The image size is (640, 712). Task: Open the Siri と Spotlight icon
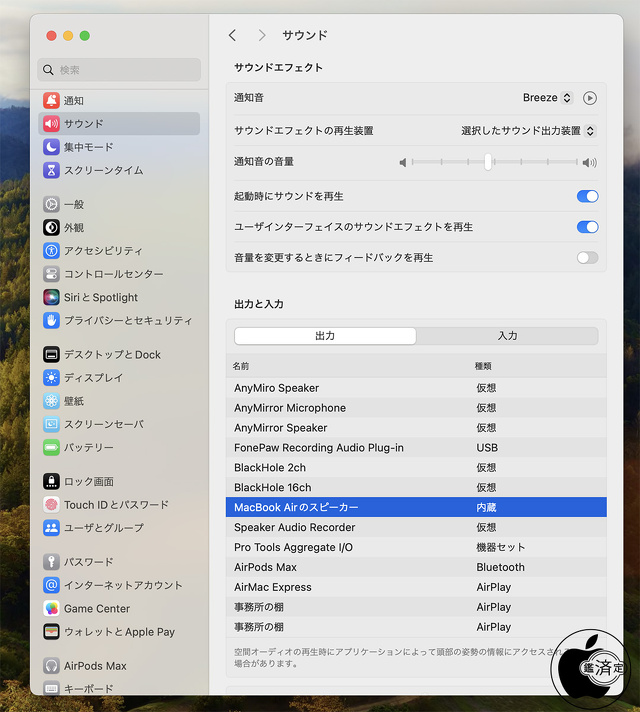point(51,297)
